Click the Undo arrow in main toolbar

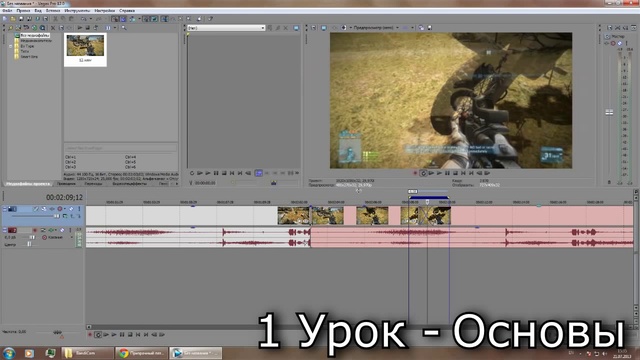[84, 19]
